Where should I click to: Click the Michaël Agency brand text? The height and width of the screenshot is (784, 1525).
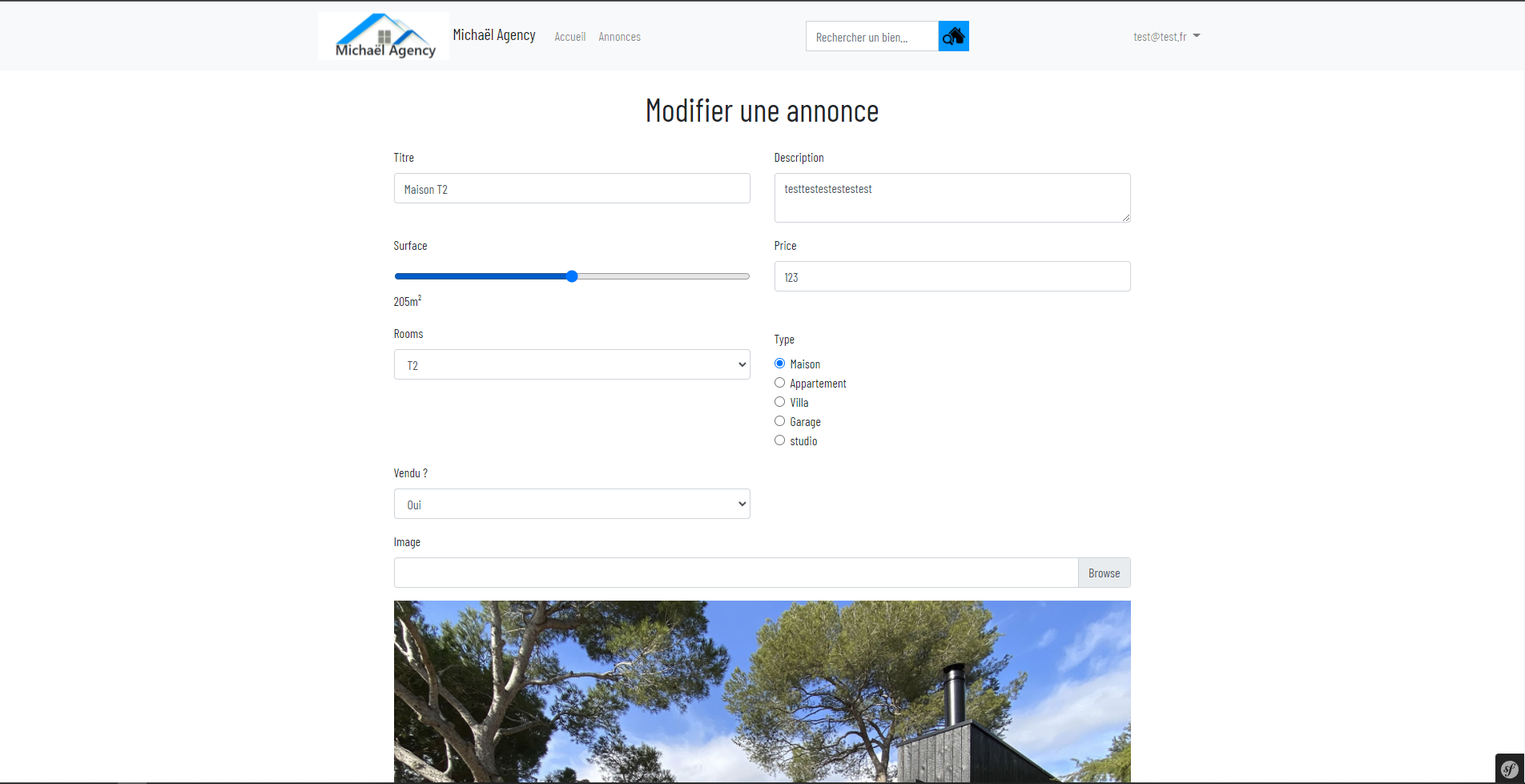(x=493, y=35)
